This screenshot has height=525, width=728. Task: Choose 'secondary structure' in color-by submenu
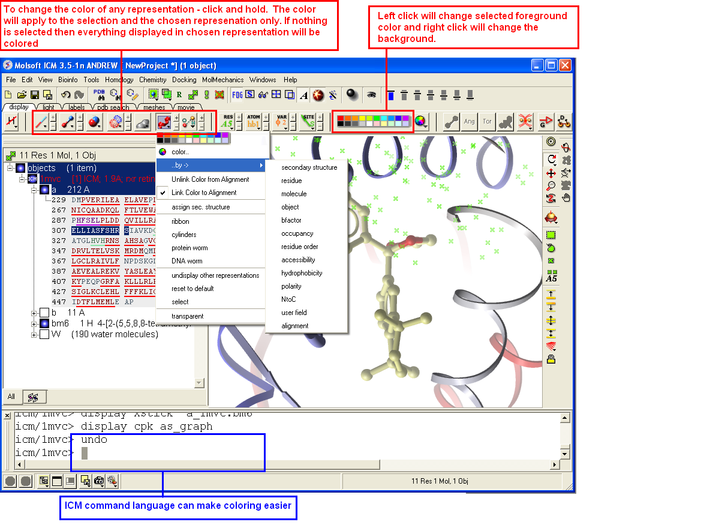click(x=309, y=168)
